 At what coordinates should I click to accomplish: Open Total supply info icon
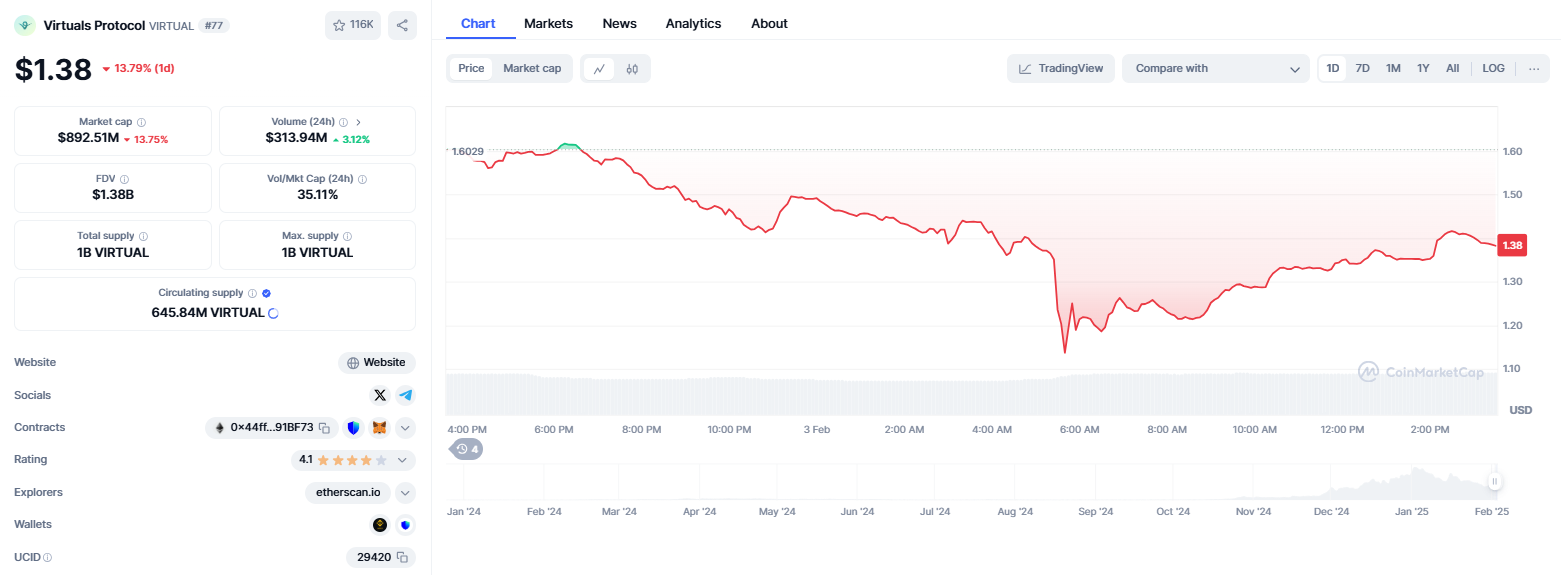click(143, 236)
